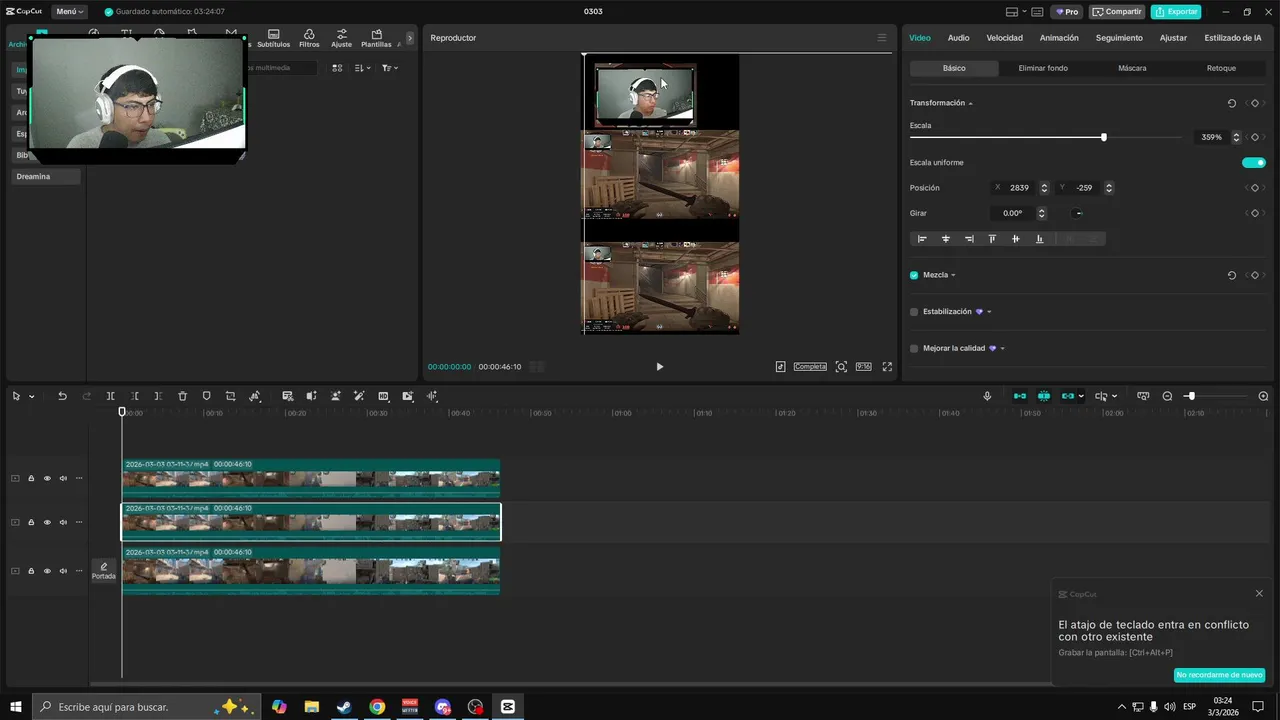Expand the Estabilización options arrow
This screenshot has width=1280, height=720.
(x=989, y=312)
